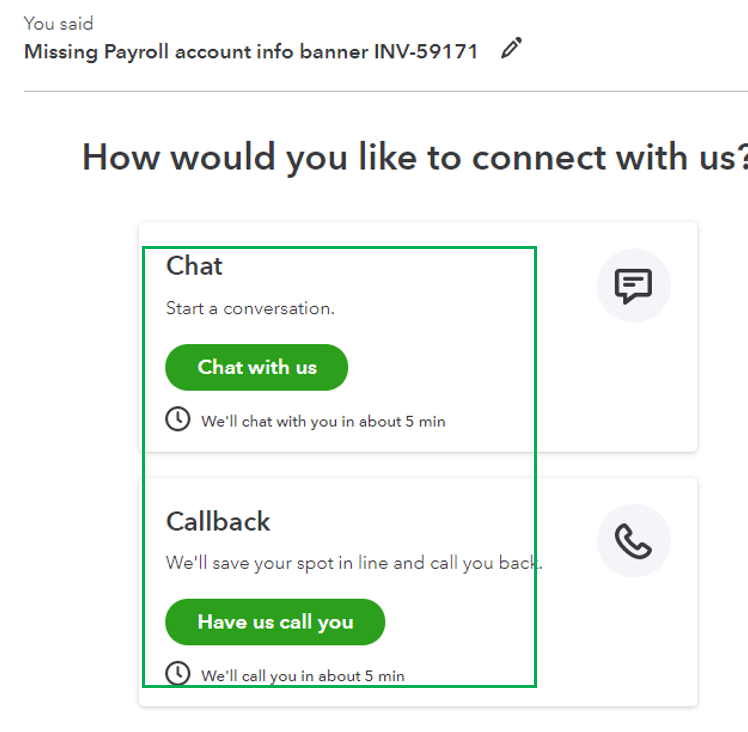This screenshot has width=748, height=732.
Task: Click the INV-59171 reference in the message
Action: [x=426, y=51]
